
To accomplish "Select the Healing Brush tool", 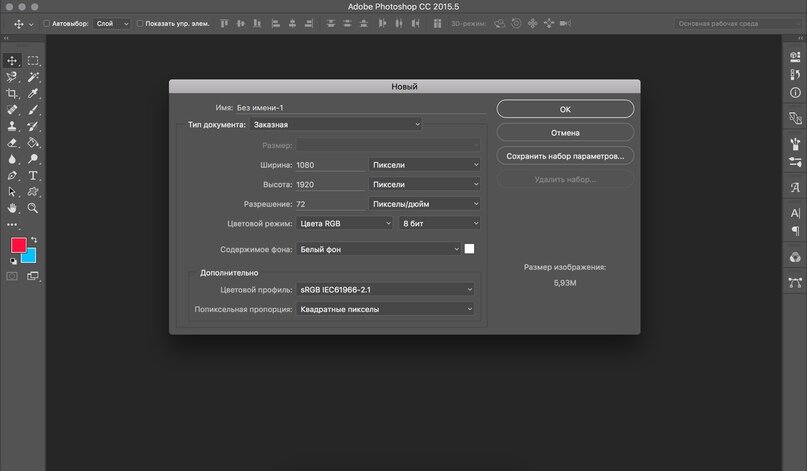I will pyautogui.click(x=12, y=110).
